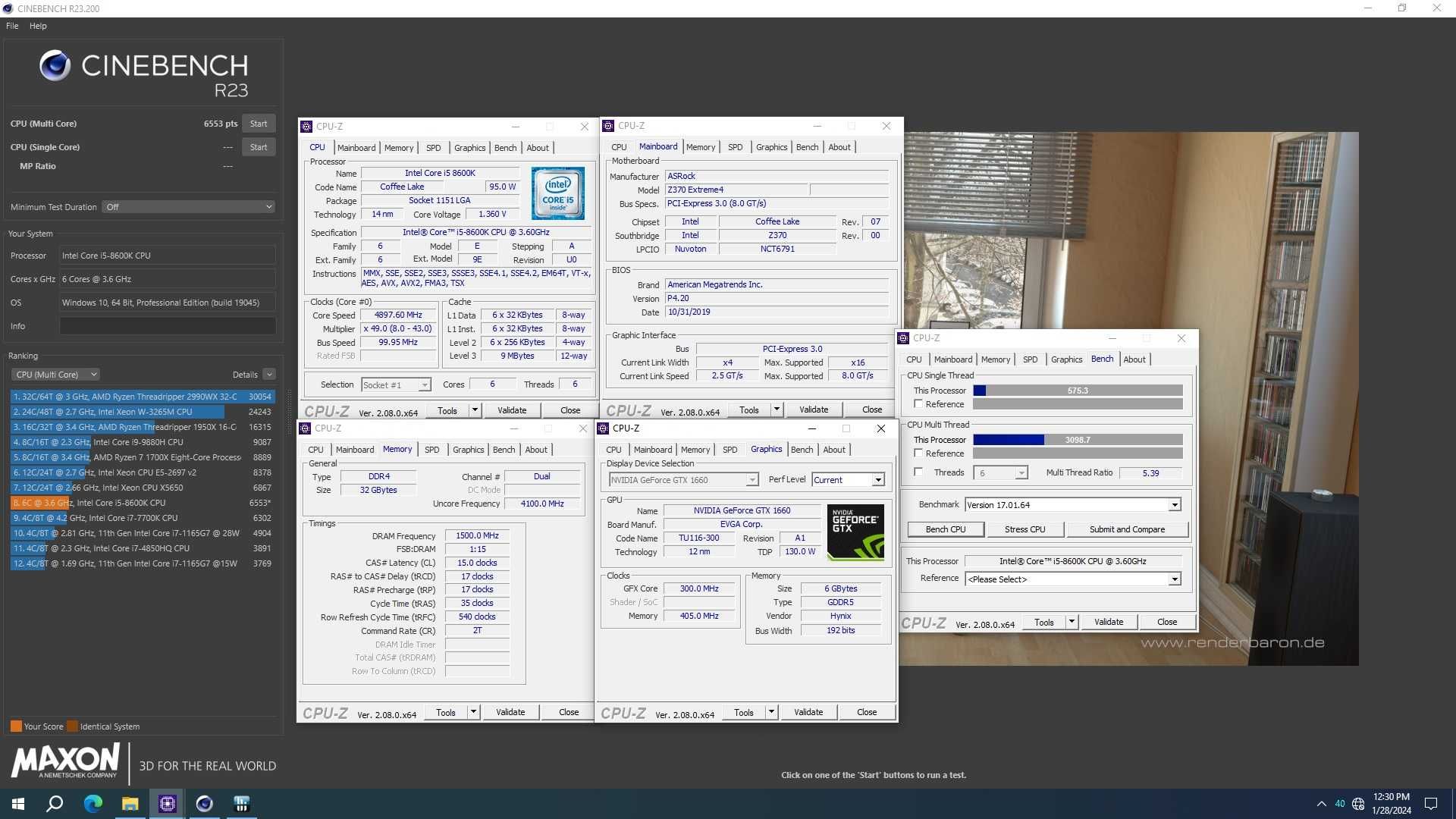Open the notifications center icon
The height and width of the screenshot is (819, 1456).
1431,804
